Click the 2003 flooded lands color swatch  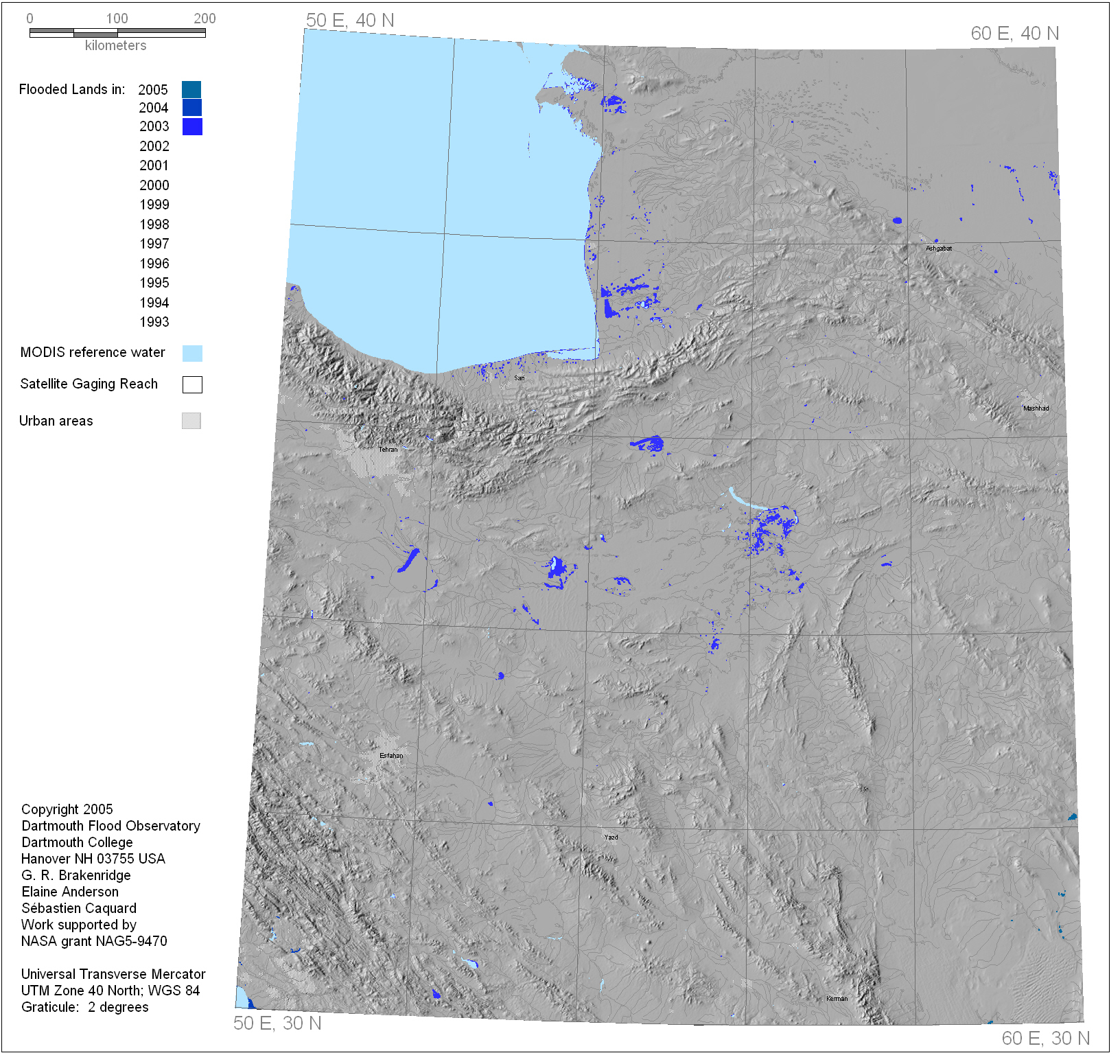pyautogui.click(x=192, y=126)
